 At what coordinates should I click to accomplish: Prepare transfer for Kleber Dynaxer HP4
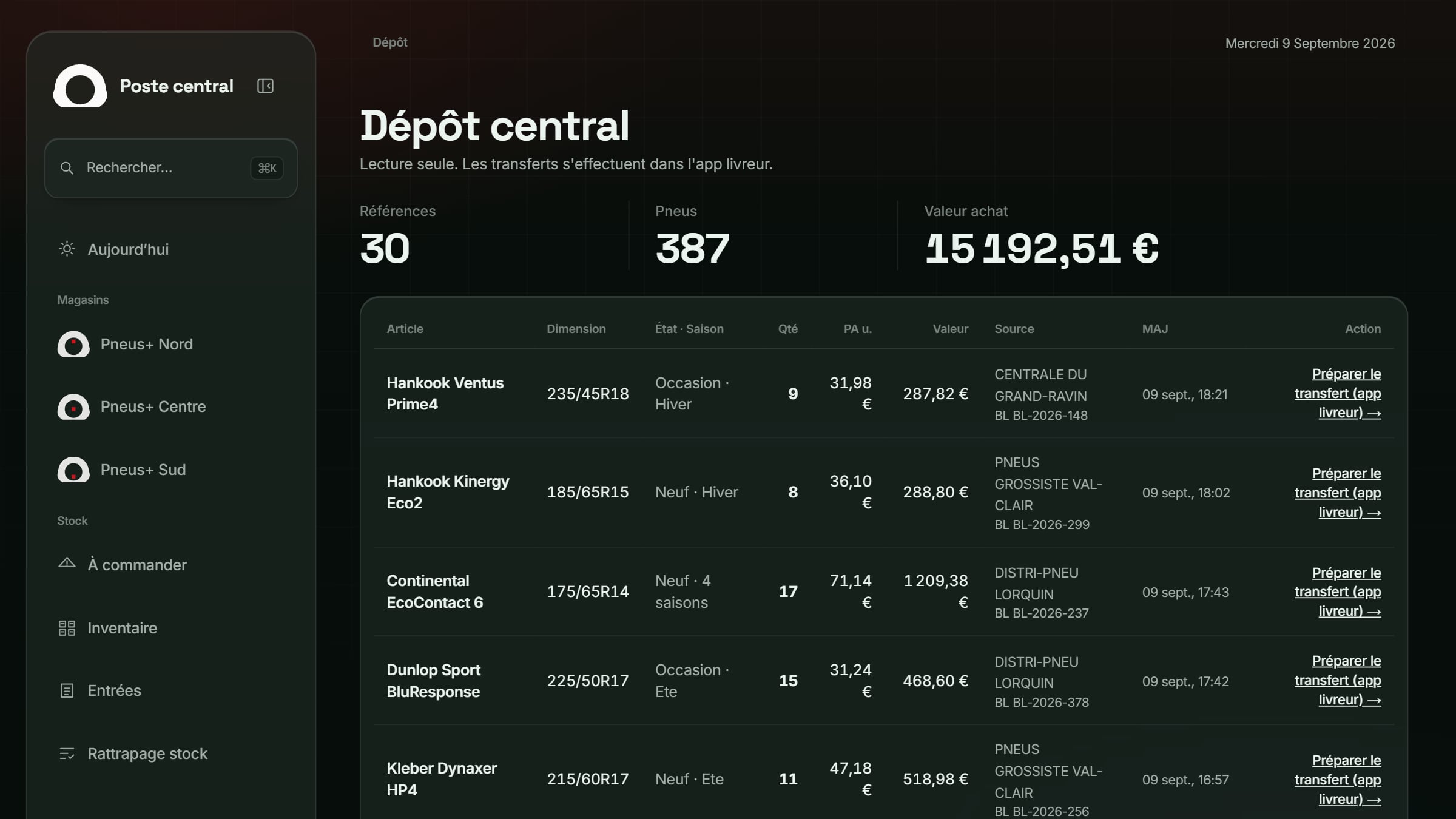pyautogui.click(x=1338, y=780)
